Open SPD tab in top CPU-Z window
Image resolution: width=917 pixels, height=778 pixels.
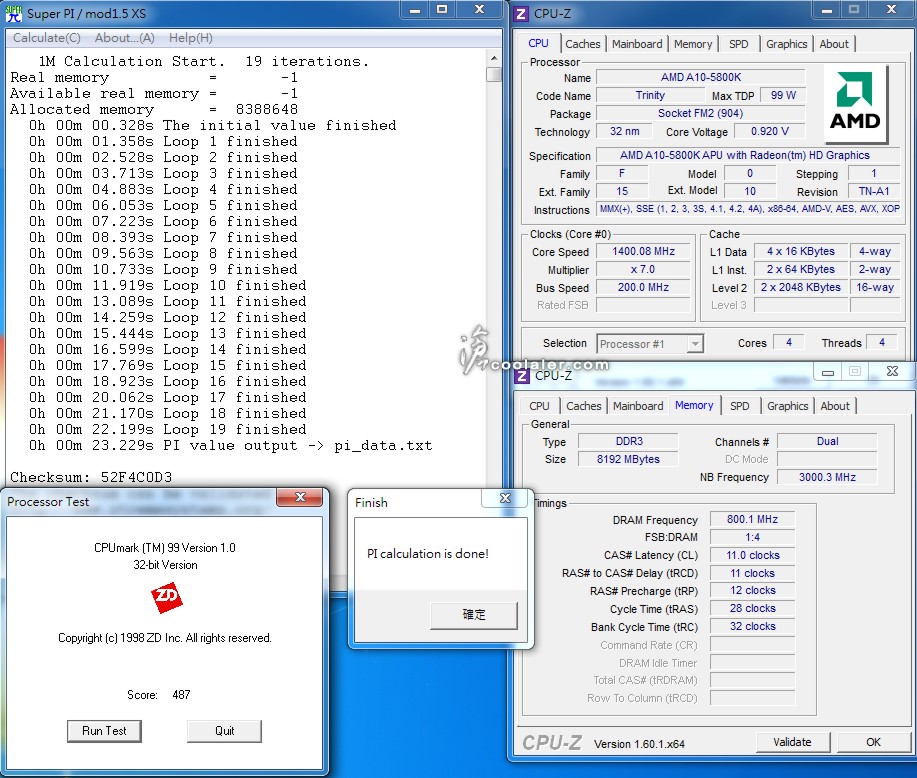point(739,44)
